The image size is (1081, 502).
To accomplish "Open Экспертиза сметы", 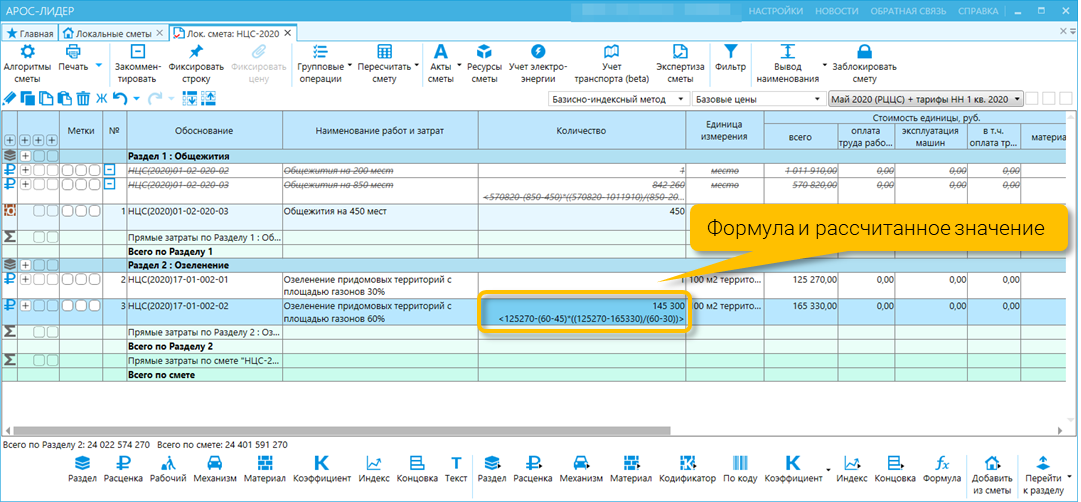I will [x=680, y=63].
